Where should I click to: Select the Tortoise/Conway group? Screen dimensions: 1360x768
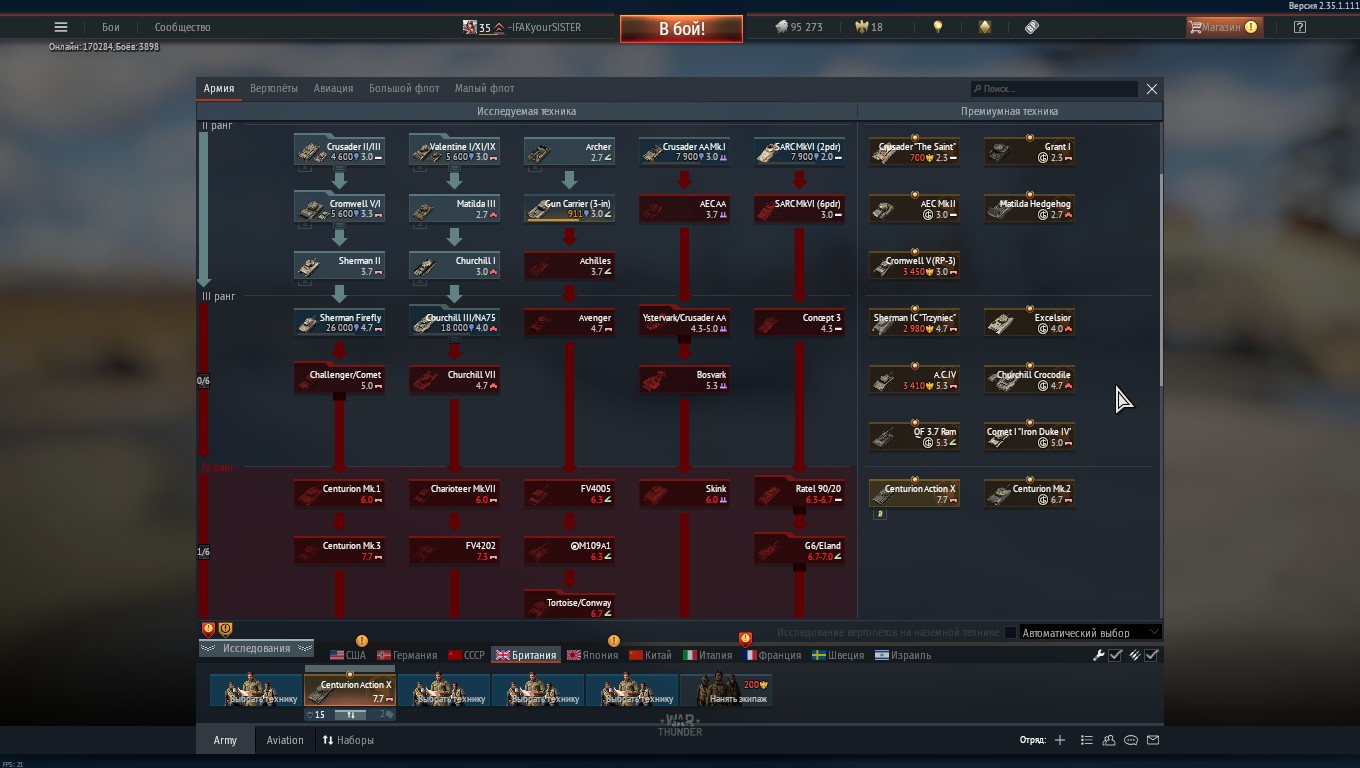[x=569, y=604]
